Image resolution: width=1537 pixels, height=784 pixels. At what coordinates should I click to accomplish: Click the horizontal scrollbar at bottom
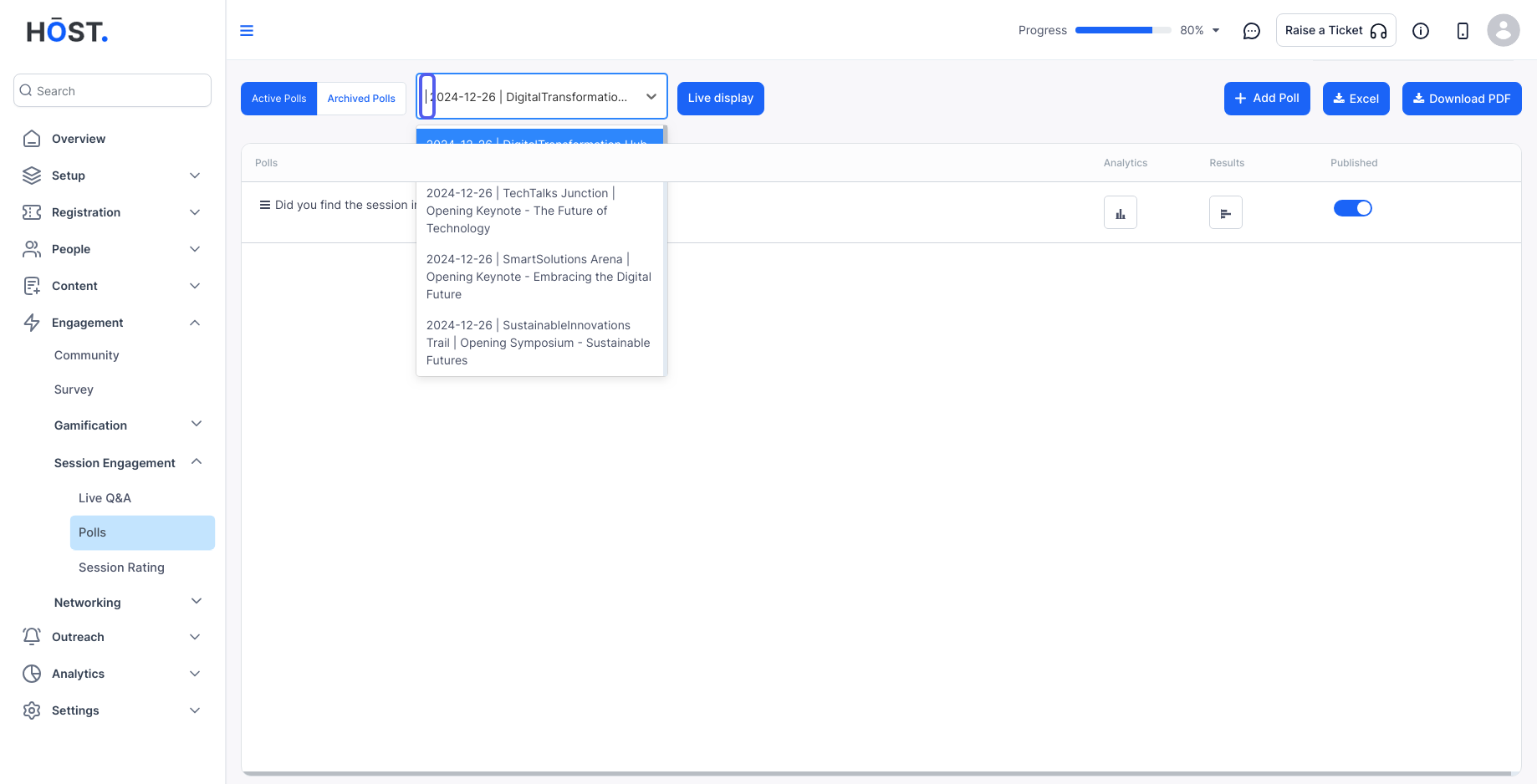tap(877, 773)
